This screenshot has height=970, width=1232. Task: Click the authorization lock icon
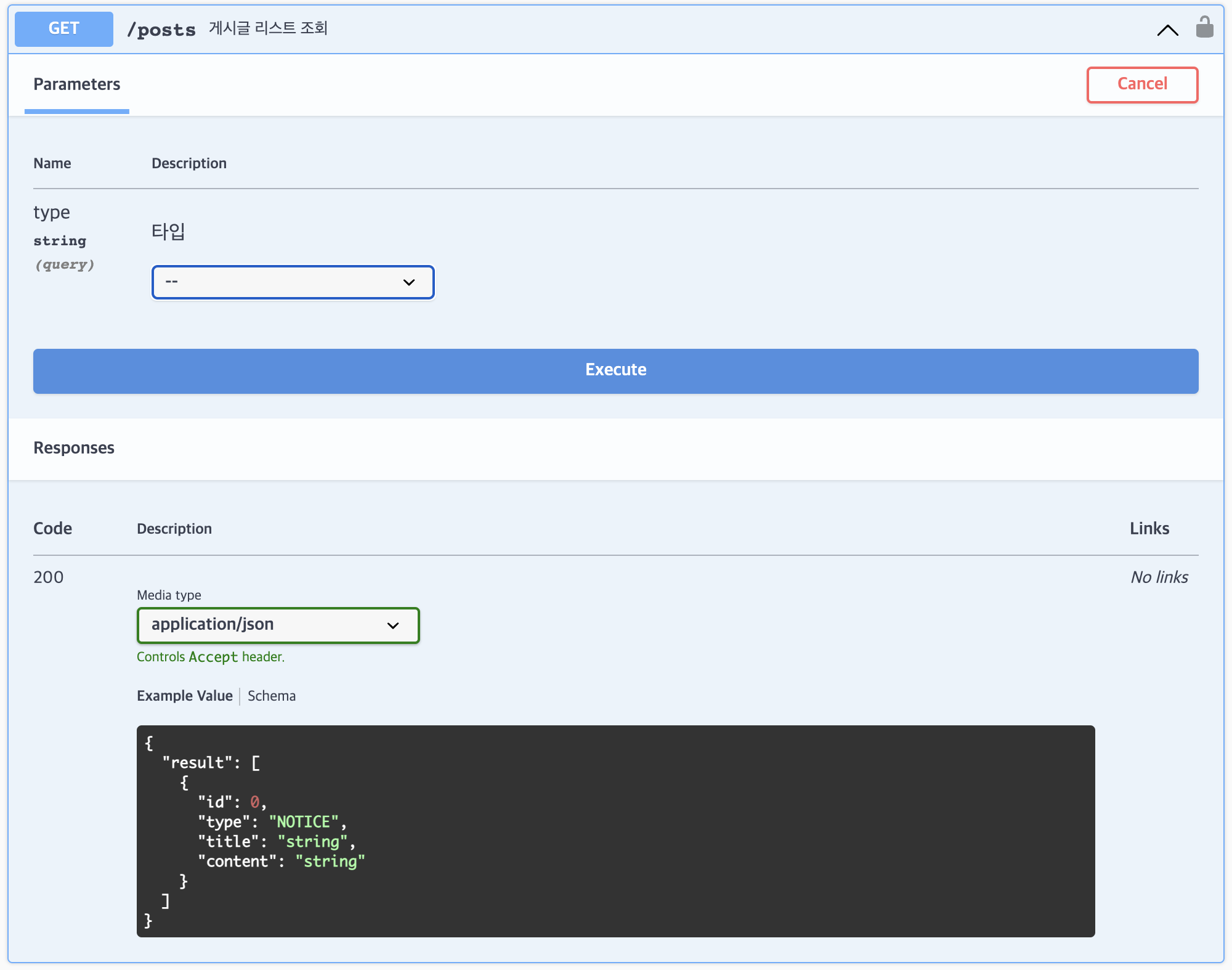click(1204, 27)
